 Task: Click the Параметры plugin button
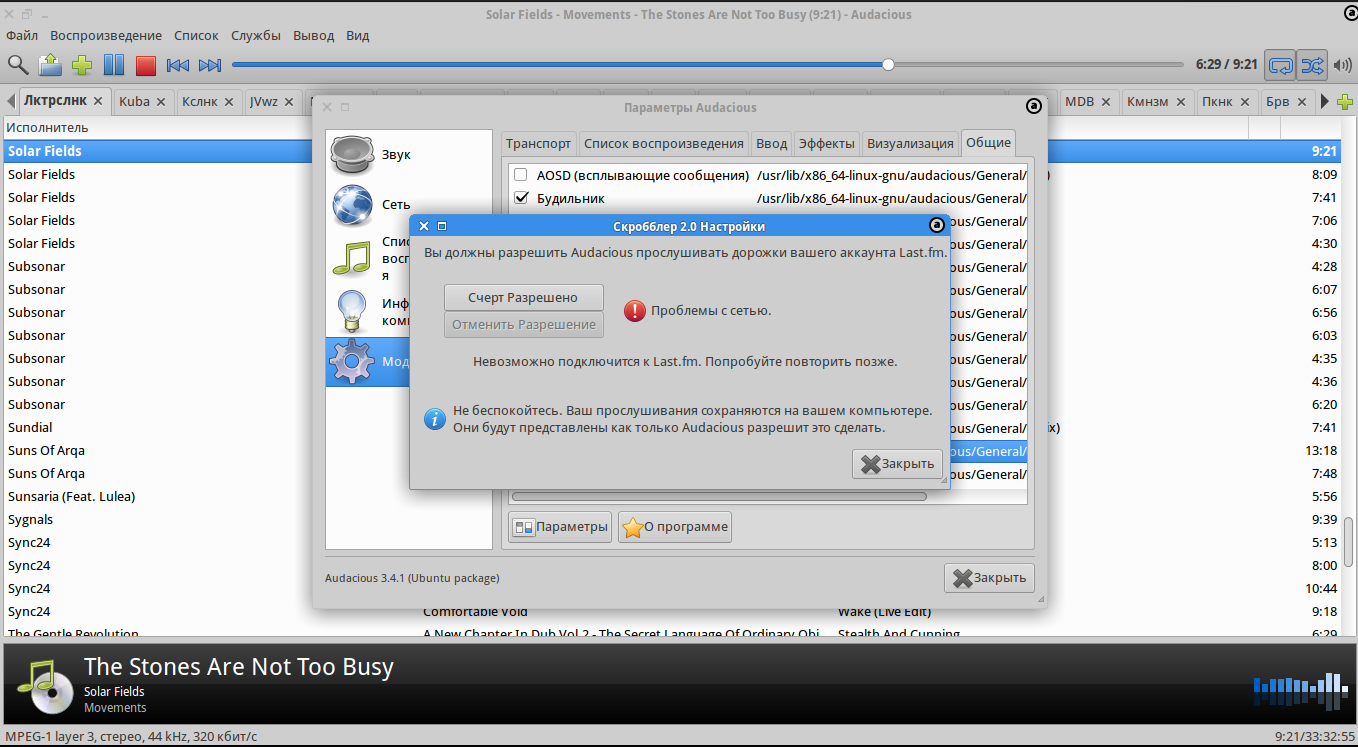click(x=560, y=527)
